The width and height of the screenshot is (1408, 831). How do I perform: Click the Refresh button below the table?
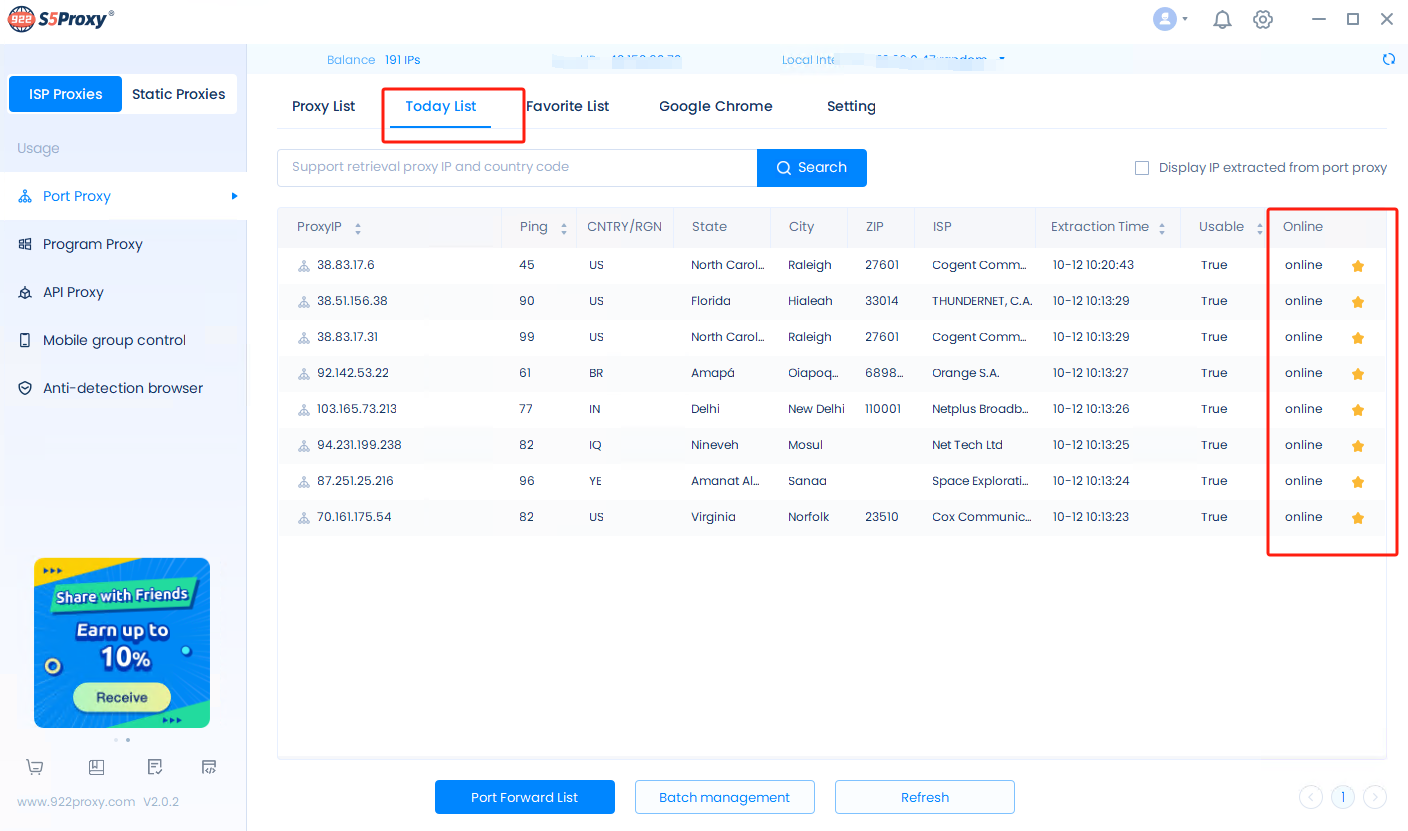click(x=925, y=797)
